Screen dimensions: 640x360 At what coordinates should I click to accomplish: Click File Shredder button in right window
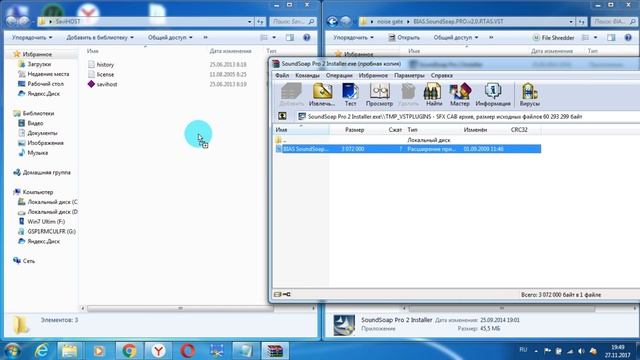point(553,38)
